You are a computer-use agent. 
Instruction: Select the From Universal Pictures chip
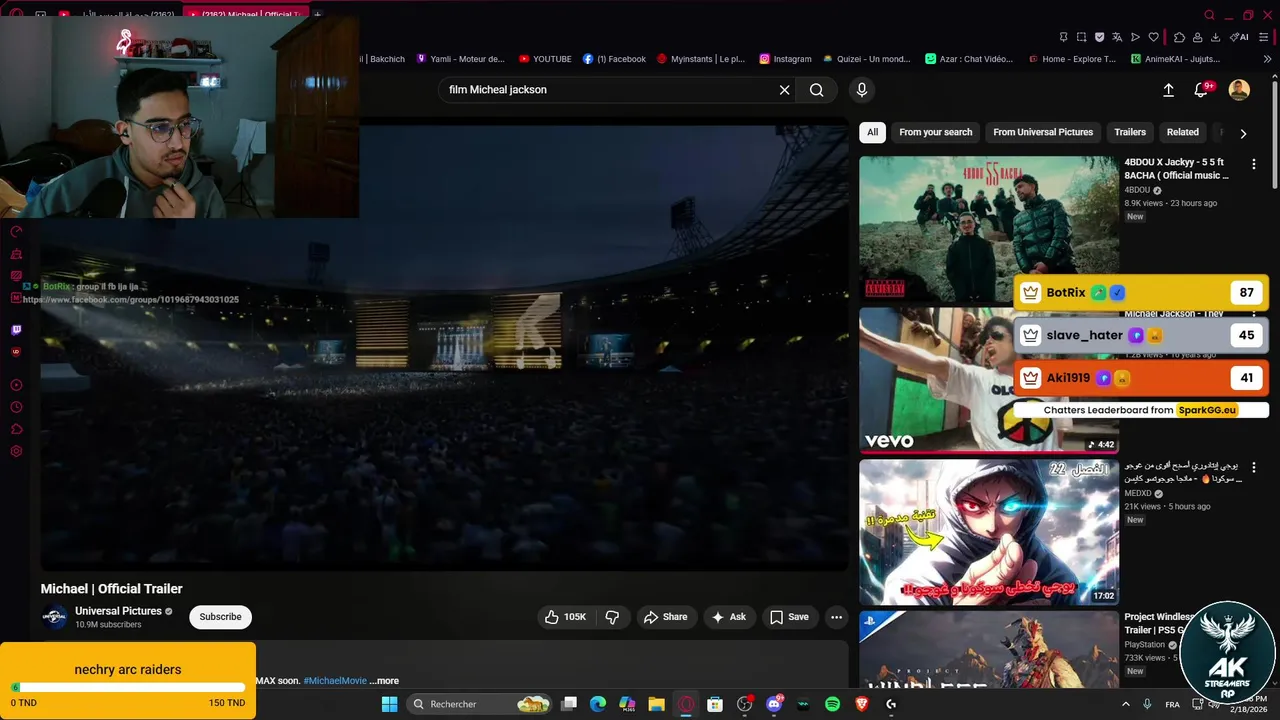click(x=1043, y=132)
